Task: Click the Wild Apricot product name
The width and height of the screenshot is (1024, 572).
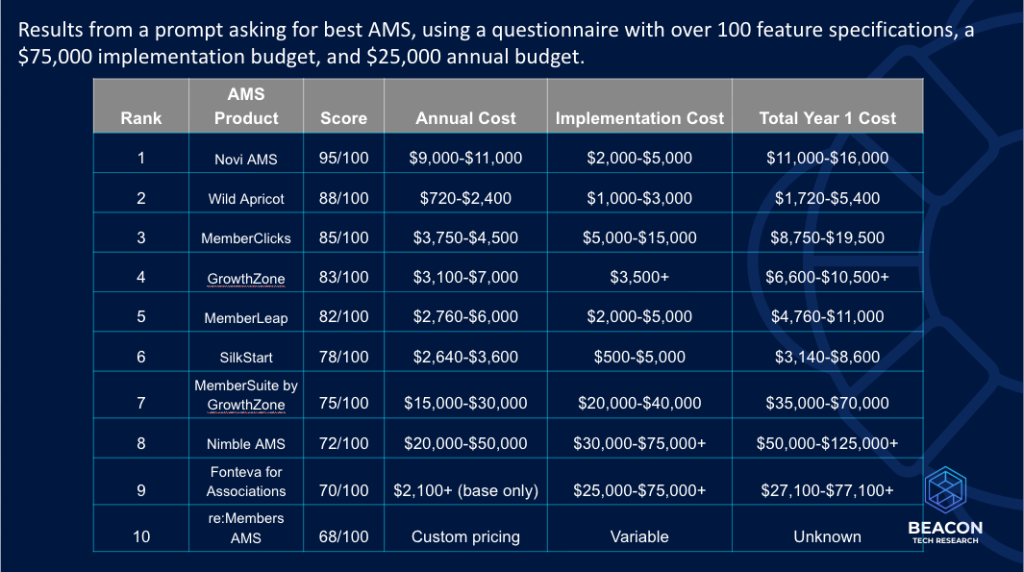Action: pos(246,199)
